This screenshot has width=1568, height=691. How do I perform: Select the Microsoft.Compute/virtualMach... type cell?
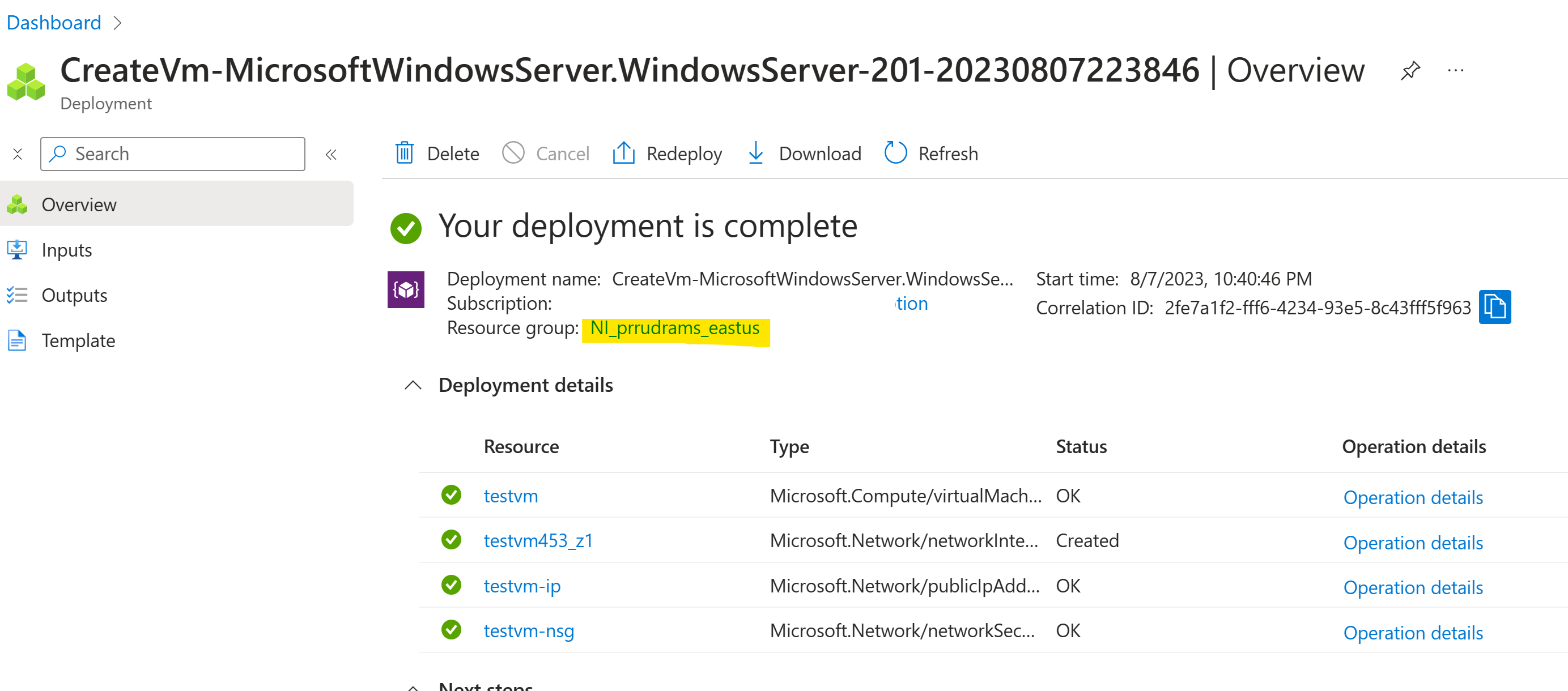905,496
